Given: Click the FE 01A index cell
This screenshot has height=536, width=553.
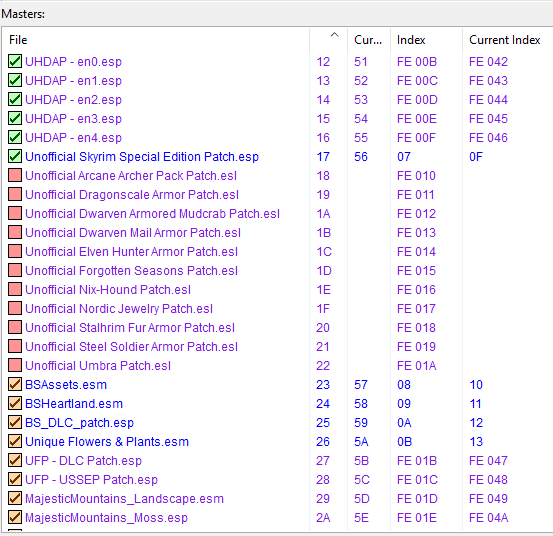Looking at the screenshot, I should [417, 366].
